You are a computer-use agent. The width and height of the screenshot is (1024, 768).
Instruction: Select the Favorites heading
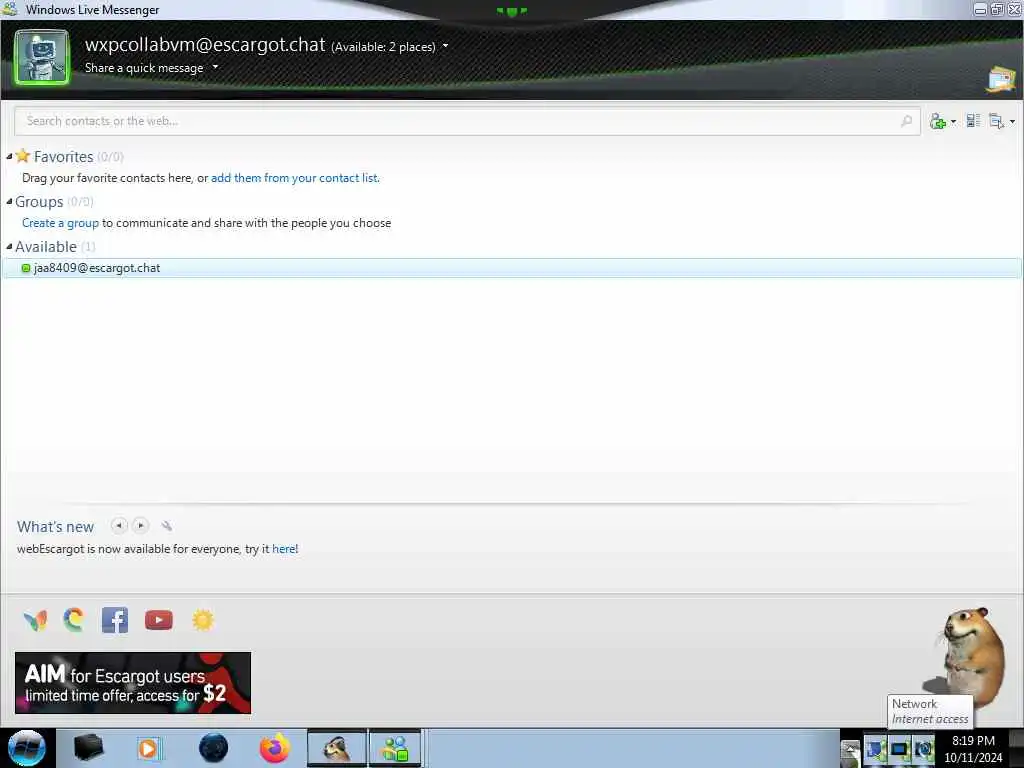click(x=63, y=157)
